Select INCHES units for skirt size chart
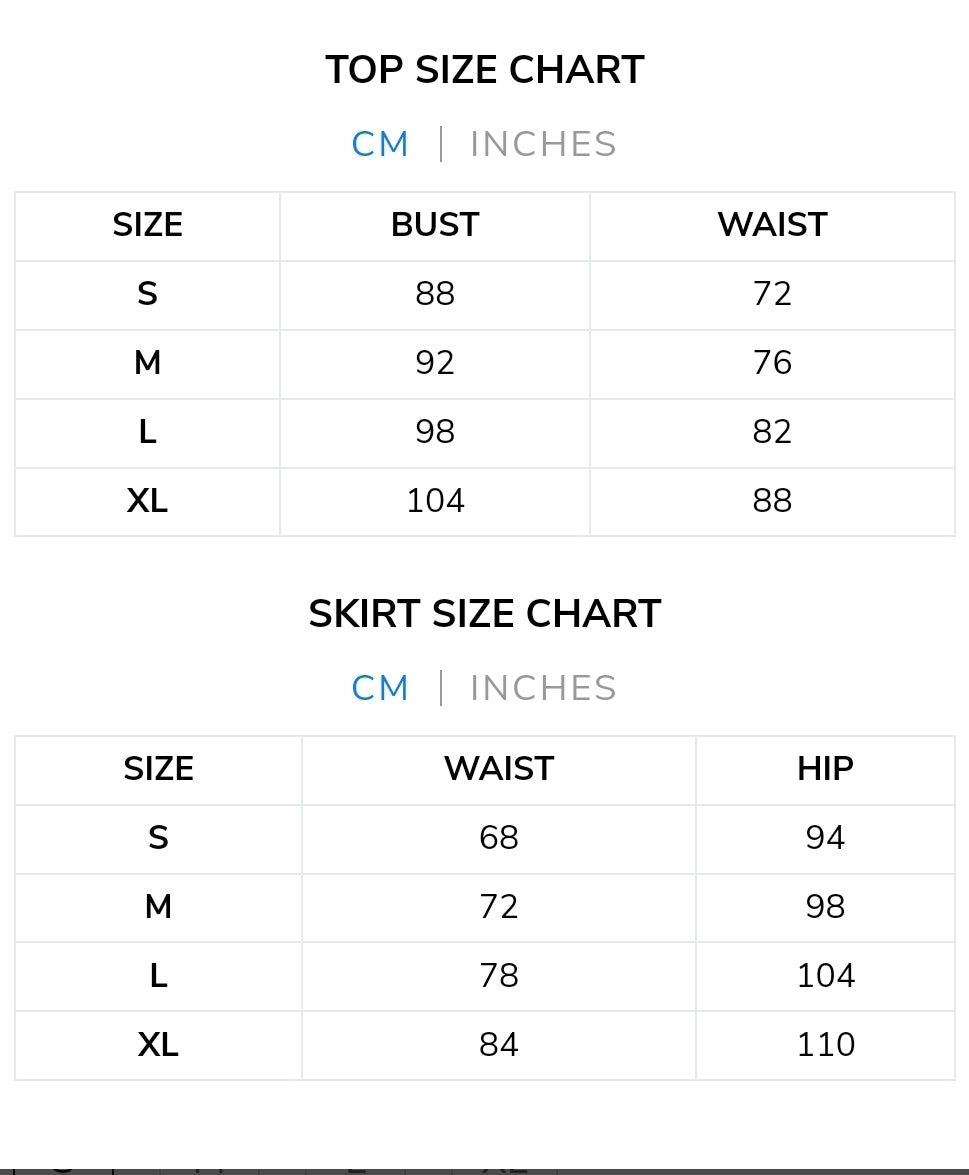 [543, 688]
